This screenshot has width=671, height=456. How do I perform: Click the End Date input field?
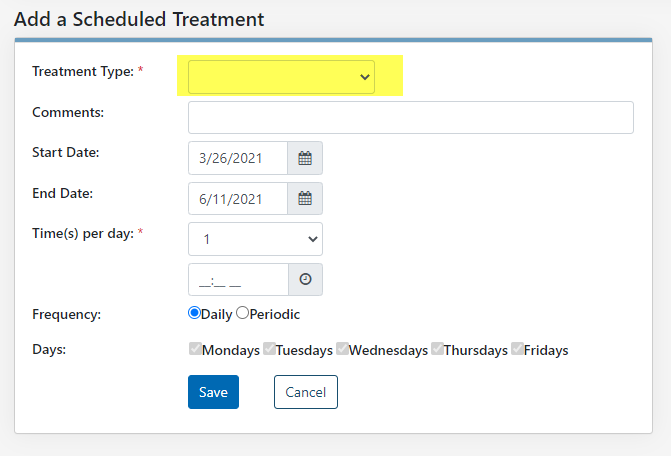(x=238, y=198)
